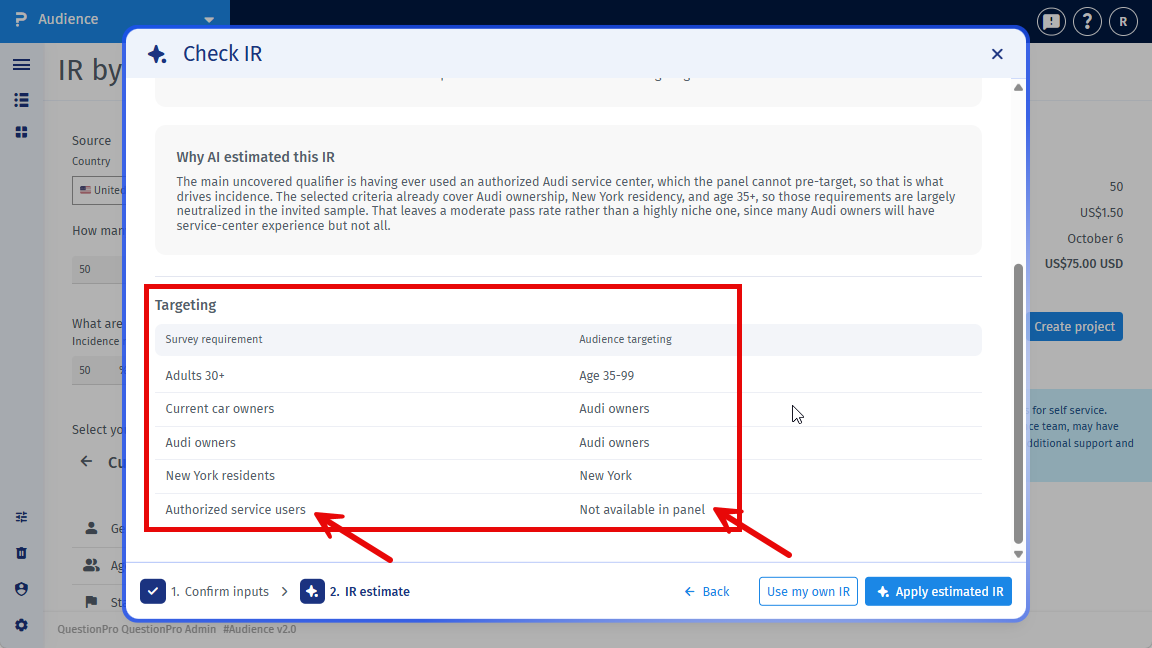Click the dialog scrollbar up arrow
The image size is (1152, 648).
tap(1018, 87)
